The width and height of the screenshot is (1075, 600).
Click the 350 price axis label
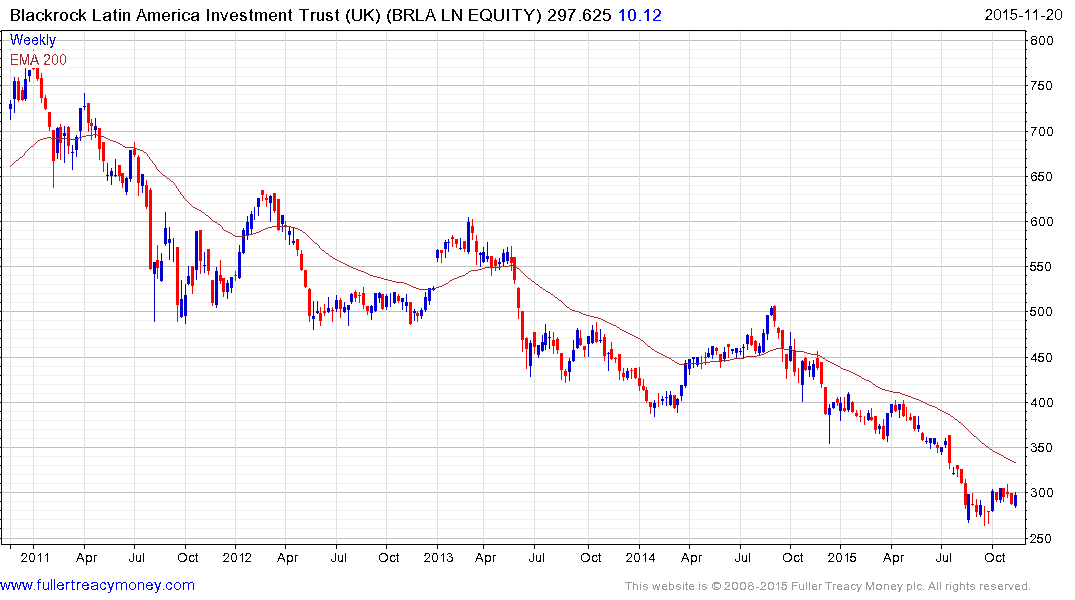(x=1041, y=448)
